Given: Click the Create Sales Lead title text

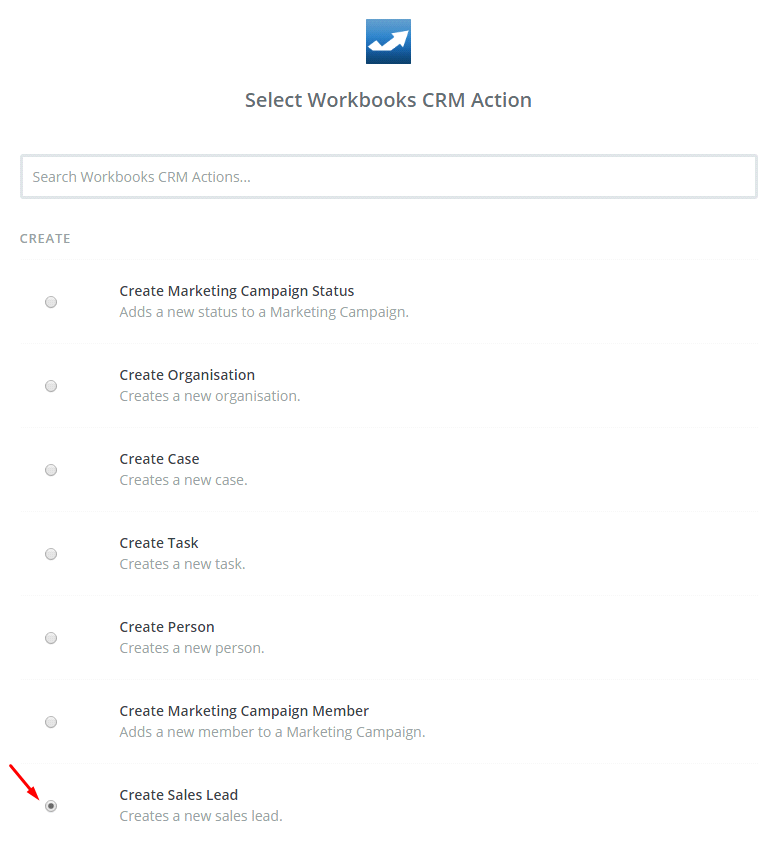Looking at the screenshot, I should click(179, 795).
